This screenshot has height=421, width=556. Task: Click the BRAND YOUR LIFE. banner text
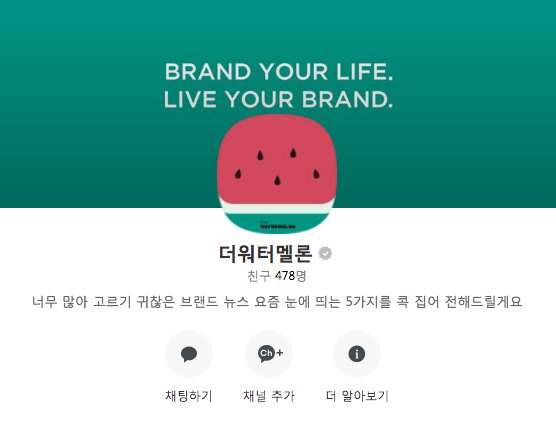coord(279,72)
